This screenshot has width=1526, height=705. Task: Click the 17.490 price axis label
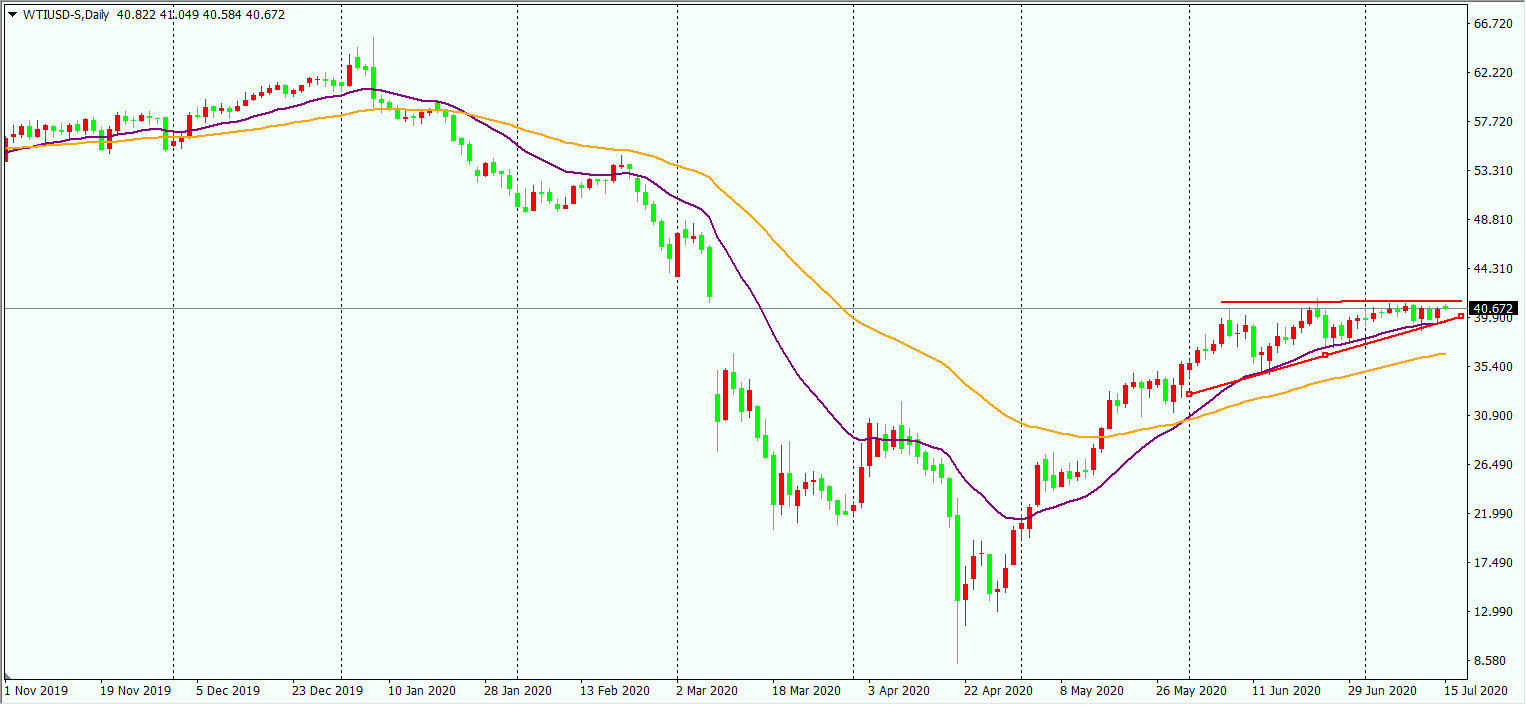pos(1493,563)
